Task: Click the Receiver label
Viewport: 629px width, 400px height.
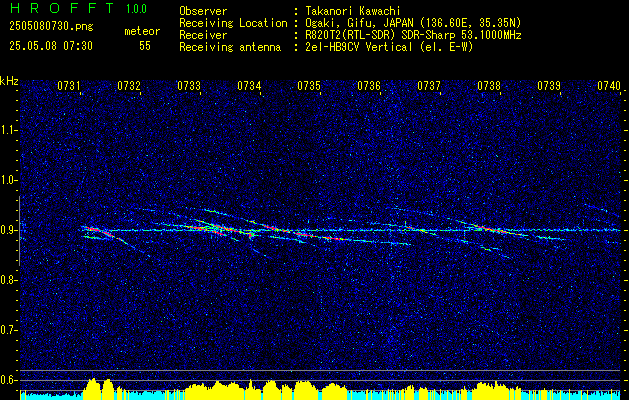Action: click(203, 35)
